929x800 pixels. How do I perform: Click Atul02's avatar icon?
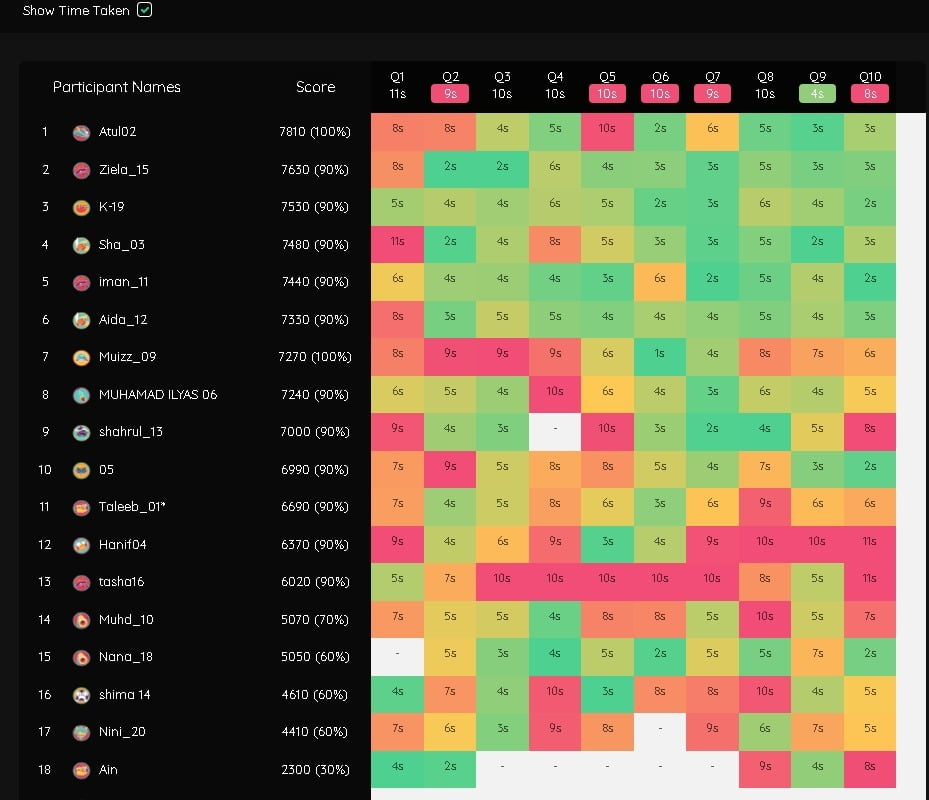(x=82, y=132)
